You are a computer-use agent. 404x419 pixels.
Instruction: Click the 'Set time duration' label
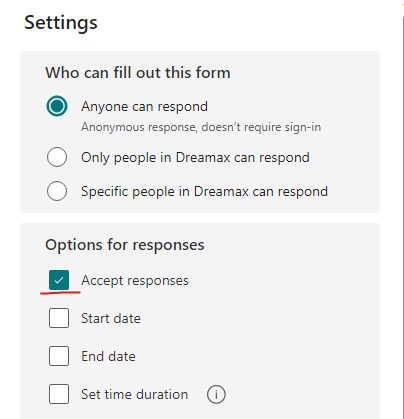[x=134, y=394]
